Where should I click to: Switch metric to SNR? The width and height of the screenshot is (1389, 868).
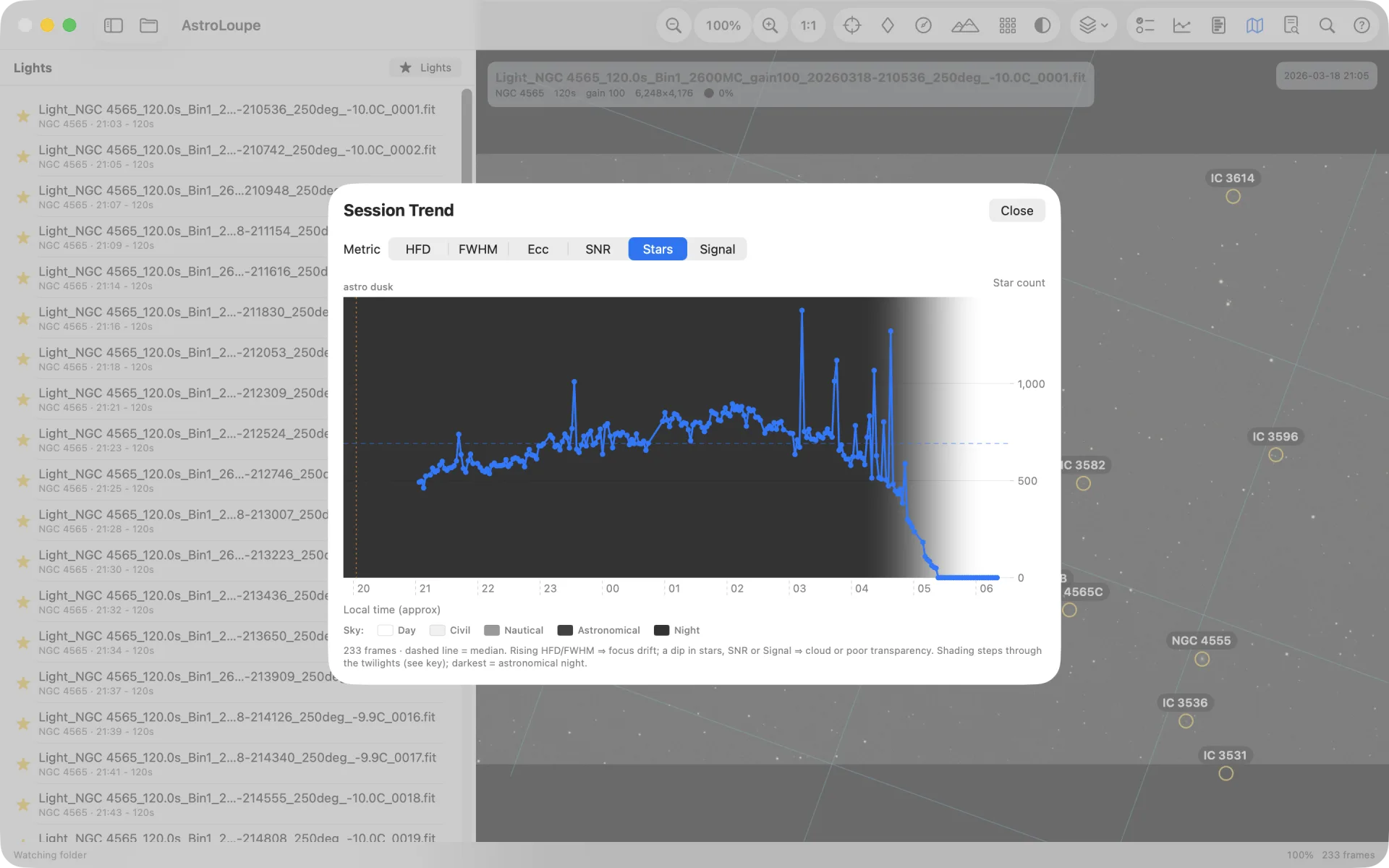click(598, 249)
